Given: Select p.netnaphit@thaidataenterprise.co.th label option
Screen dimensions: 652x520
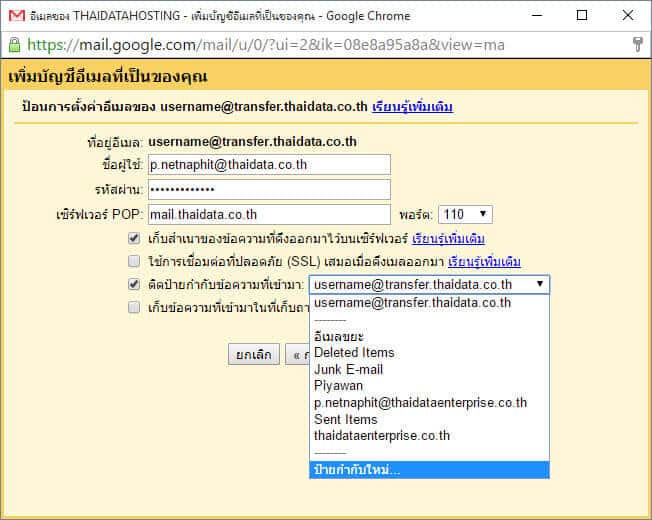Looking at the screenshot, I should point(430,402).
